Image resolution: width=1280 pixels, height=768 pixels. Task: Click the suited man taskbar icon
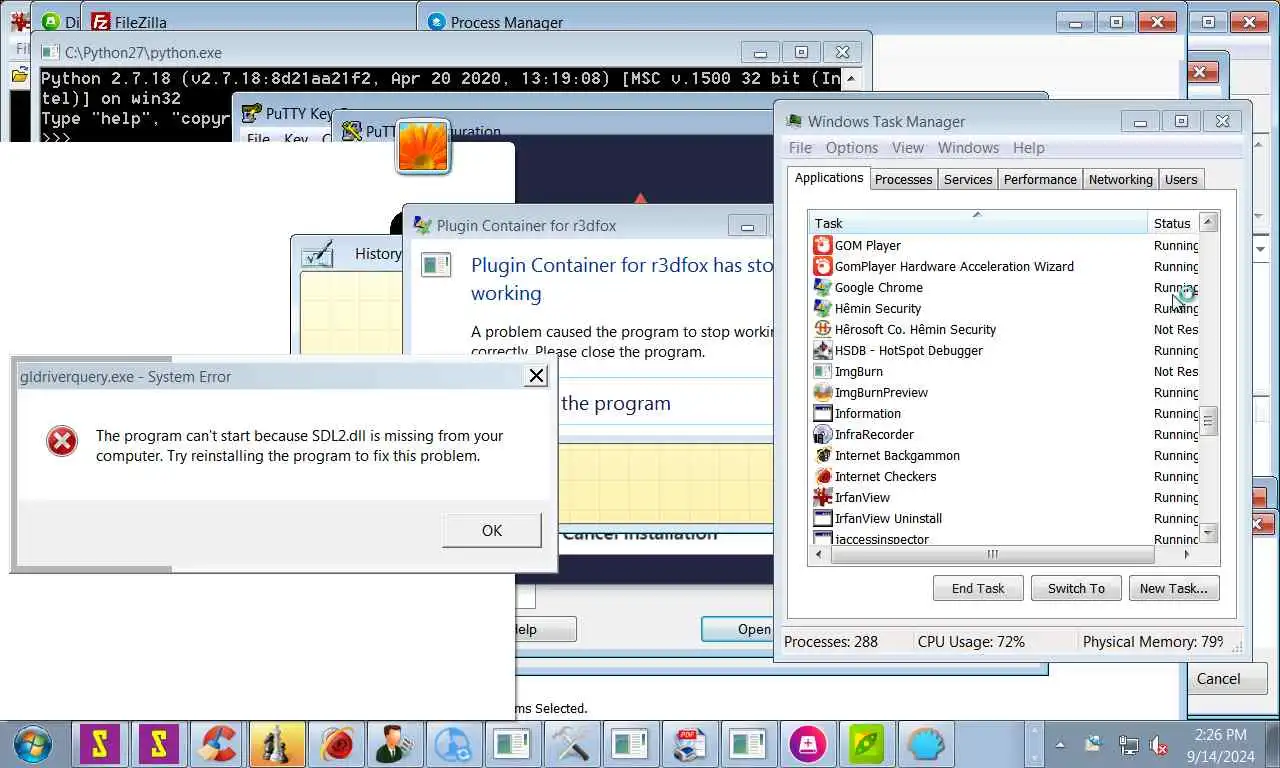(x=394, y=744)
